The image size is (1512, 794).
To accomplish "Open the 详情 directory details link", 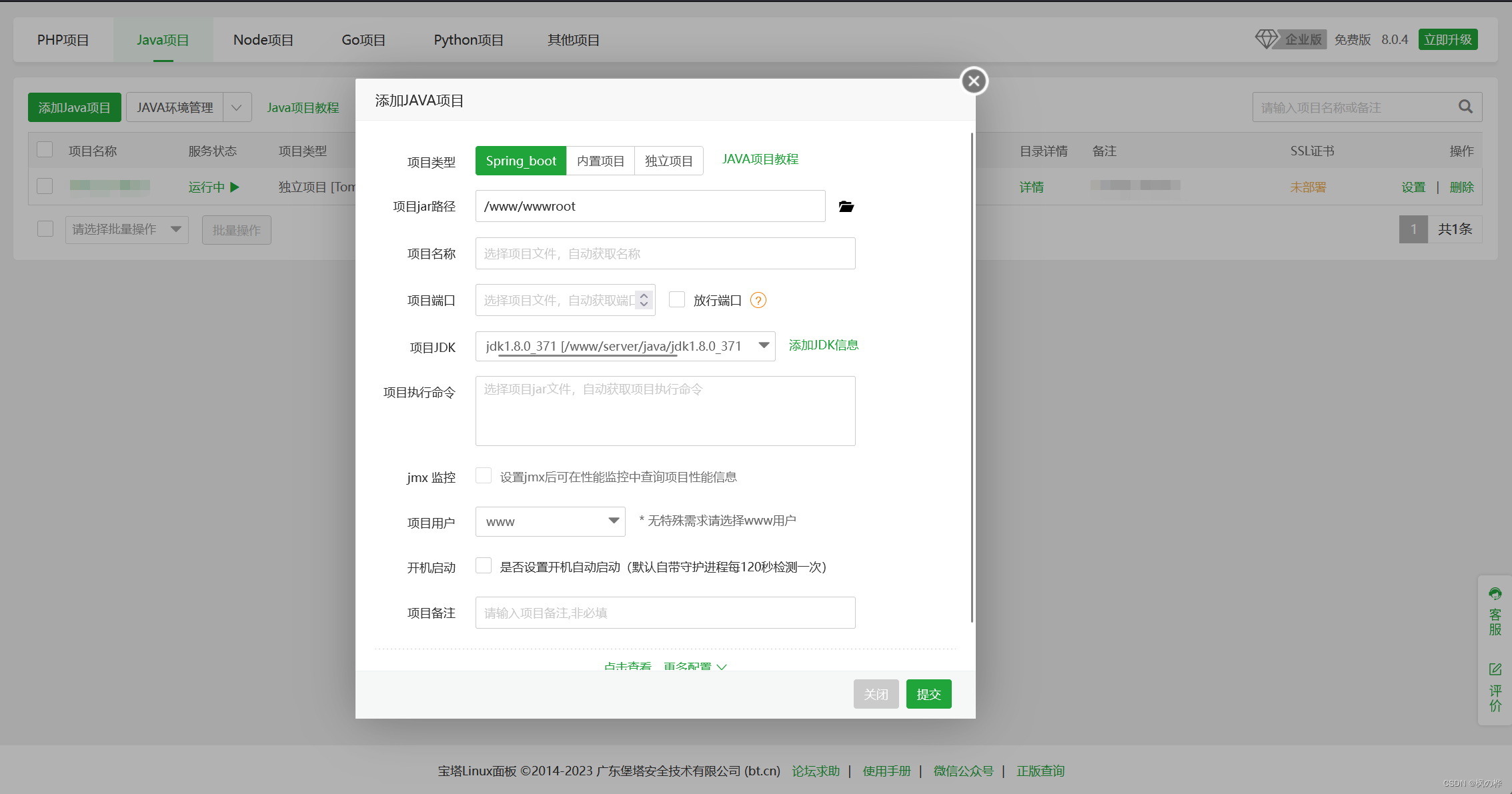I will [x=1032, y=187].
